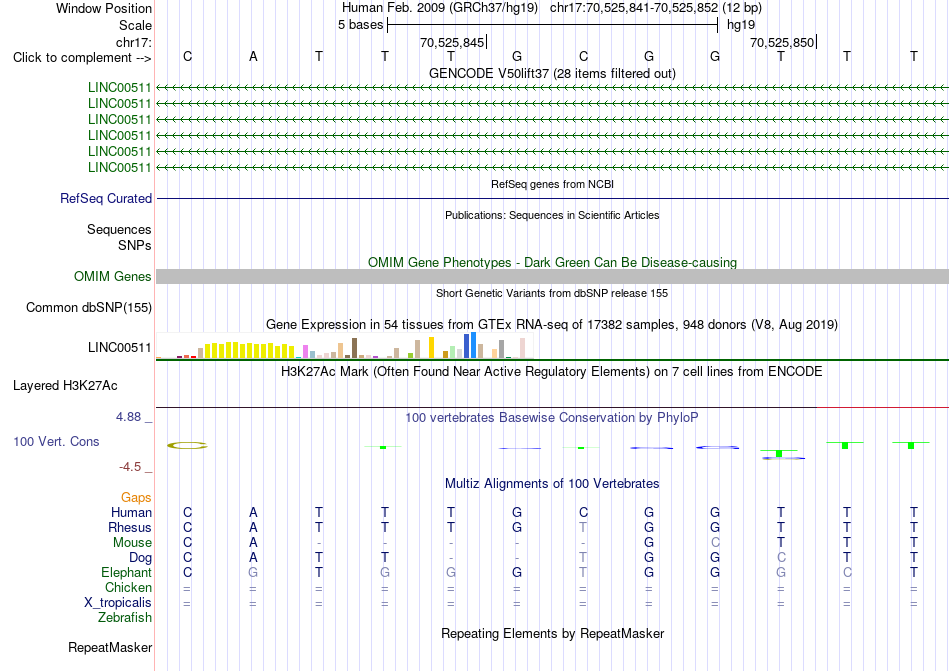950x671 pixels.
Task: Click the -4.5 PhyloP lower scale value
Action: (x=130, y=467)
